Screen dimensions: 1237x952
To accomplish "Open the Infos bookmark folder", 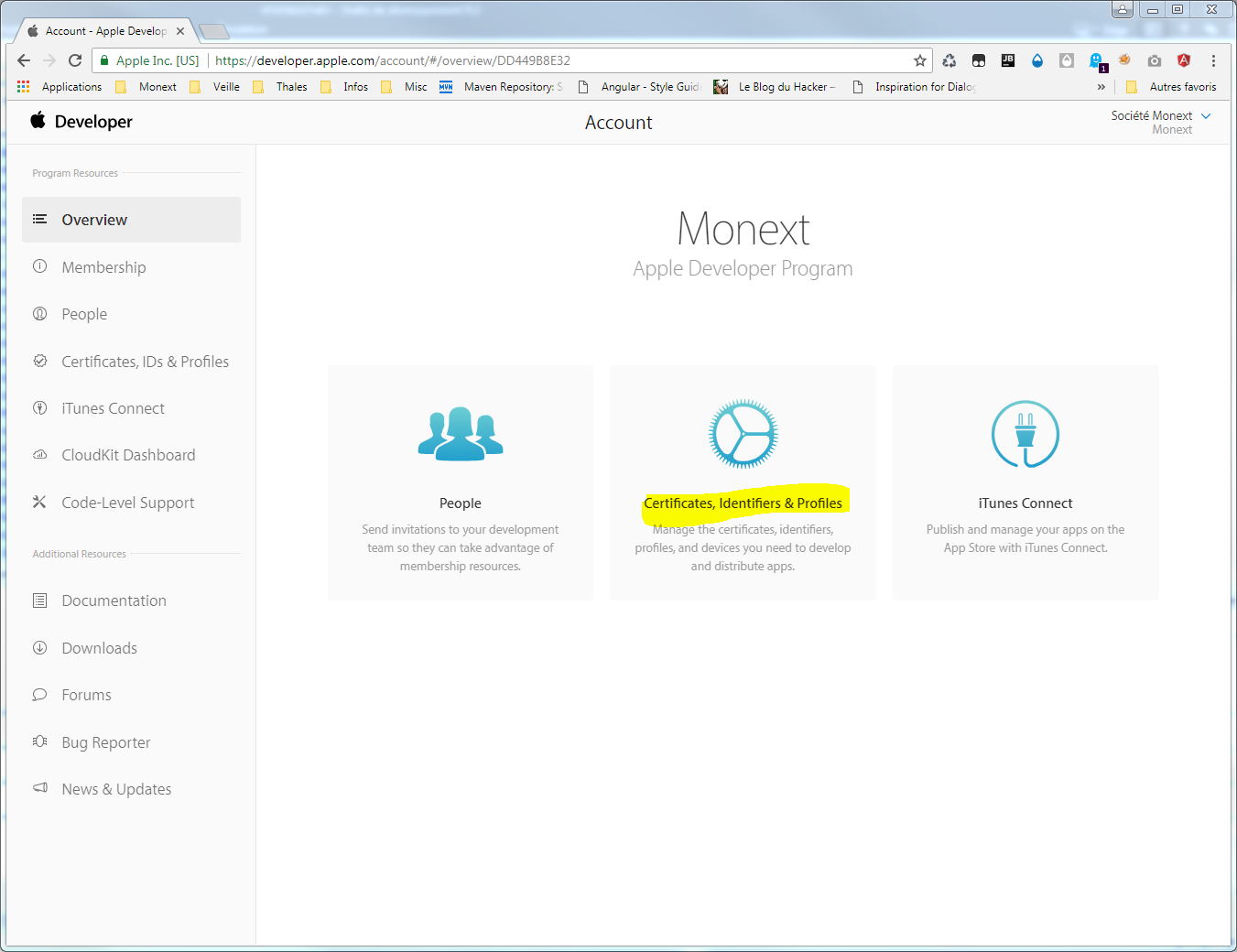I will tap(344, 87).
